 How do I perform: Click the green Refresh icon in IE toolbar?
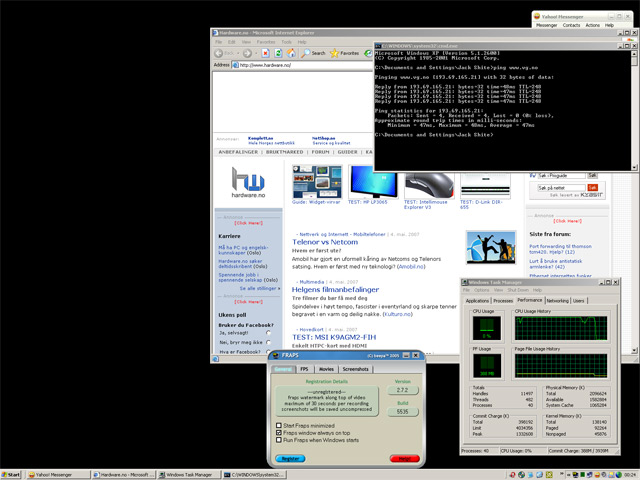tap(278, 53)
